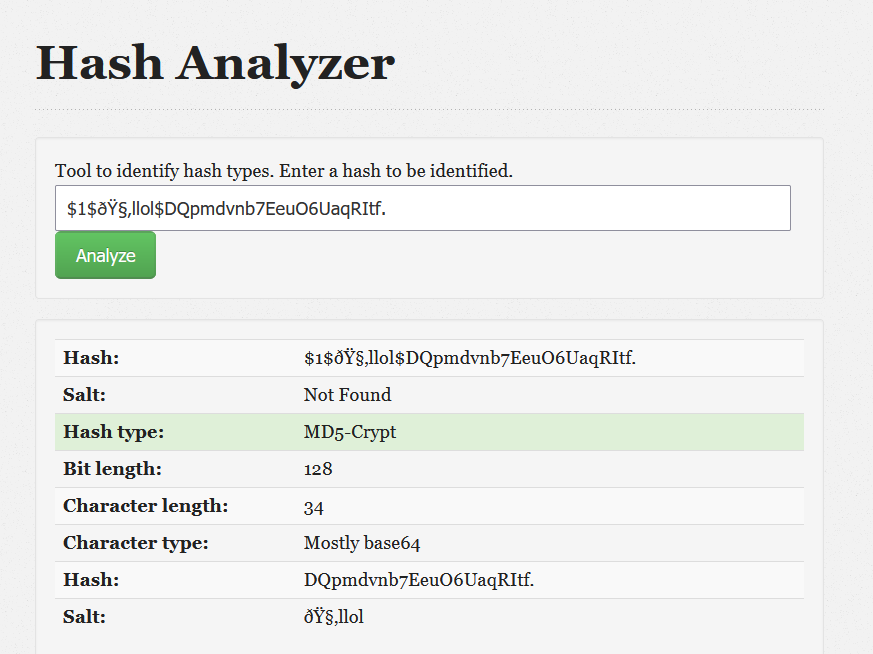The image size is (873, 654).
Task: Select the 'Mostly base64' value
Action: click(361, 543)
